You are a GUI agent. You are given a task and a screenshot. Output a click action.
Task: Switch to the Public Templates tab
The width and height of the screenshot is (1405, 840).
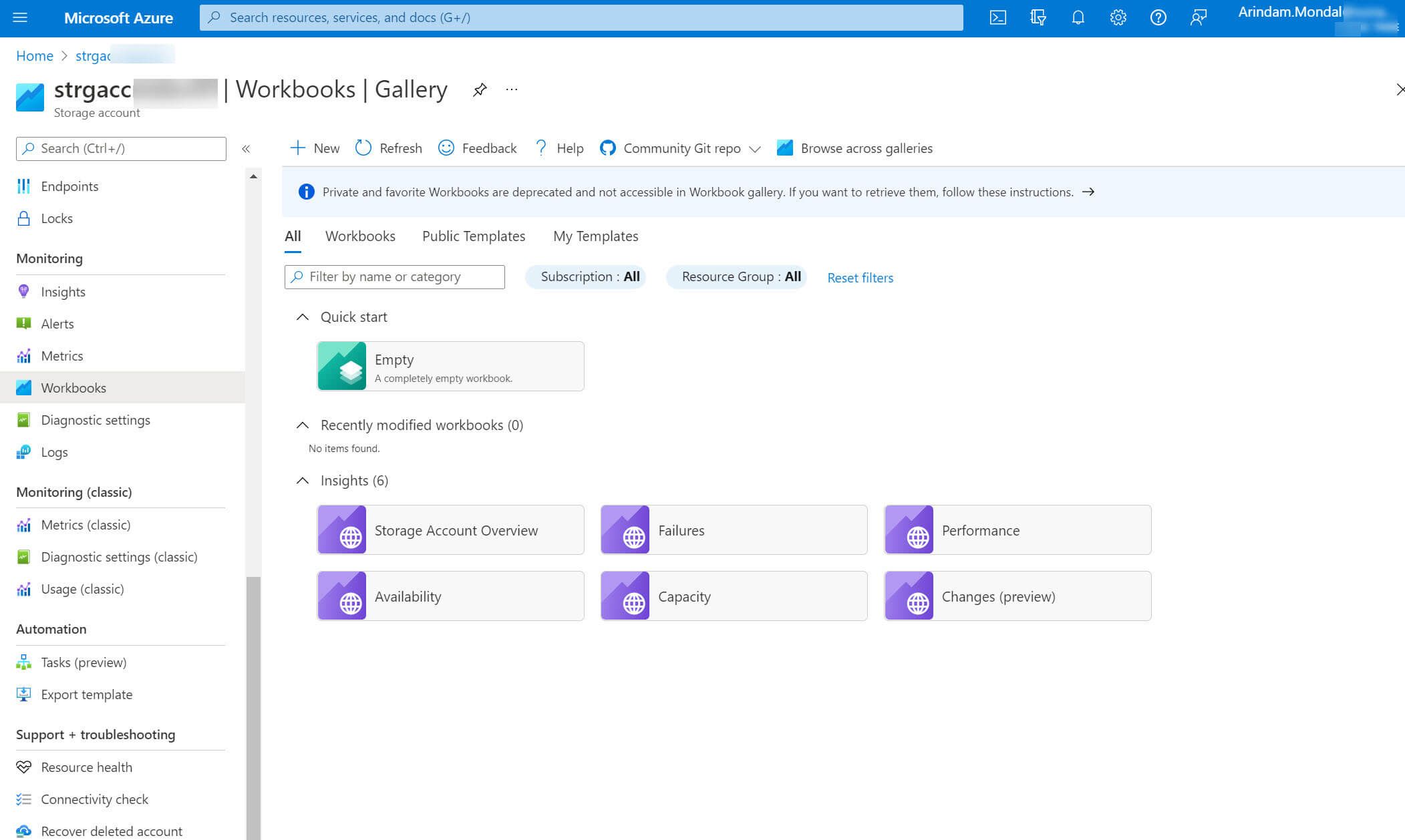473,236
